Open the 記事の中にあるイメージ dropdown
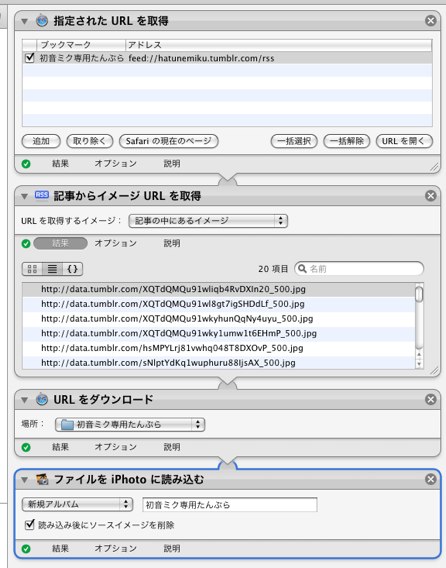Viewport: 446px width, 568px height. 208,221
